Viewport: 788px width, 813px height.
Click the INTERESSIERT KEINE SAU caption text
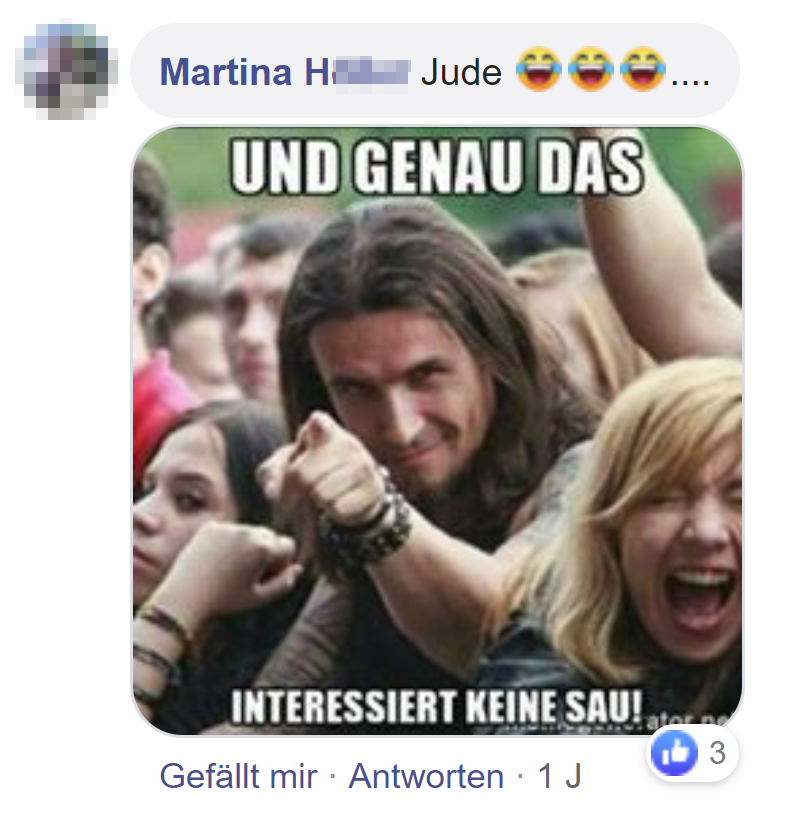tap(437, 706)
